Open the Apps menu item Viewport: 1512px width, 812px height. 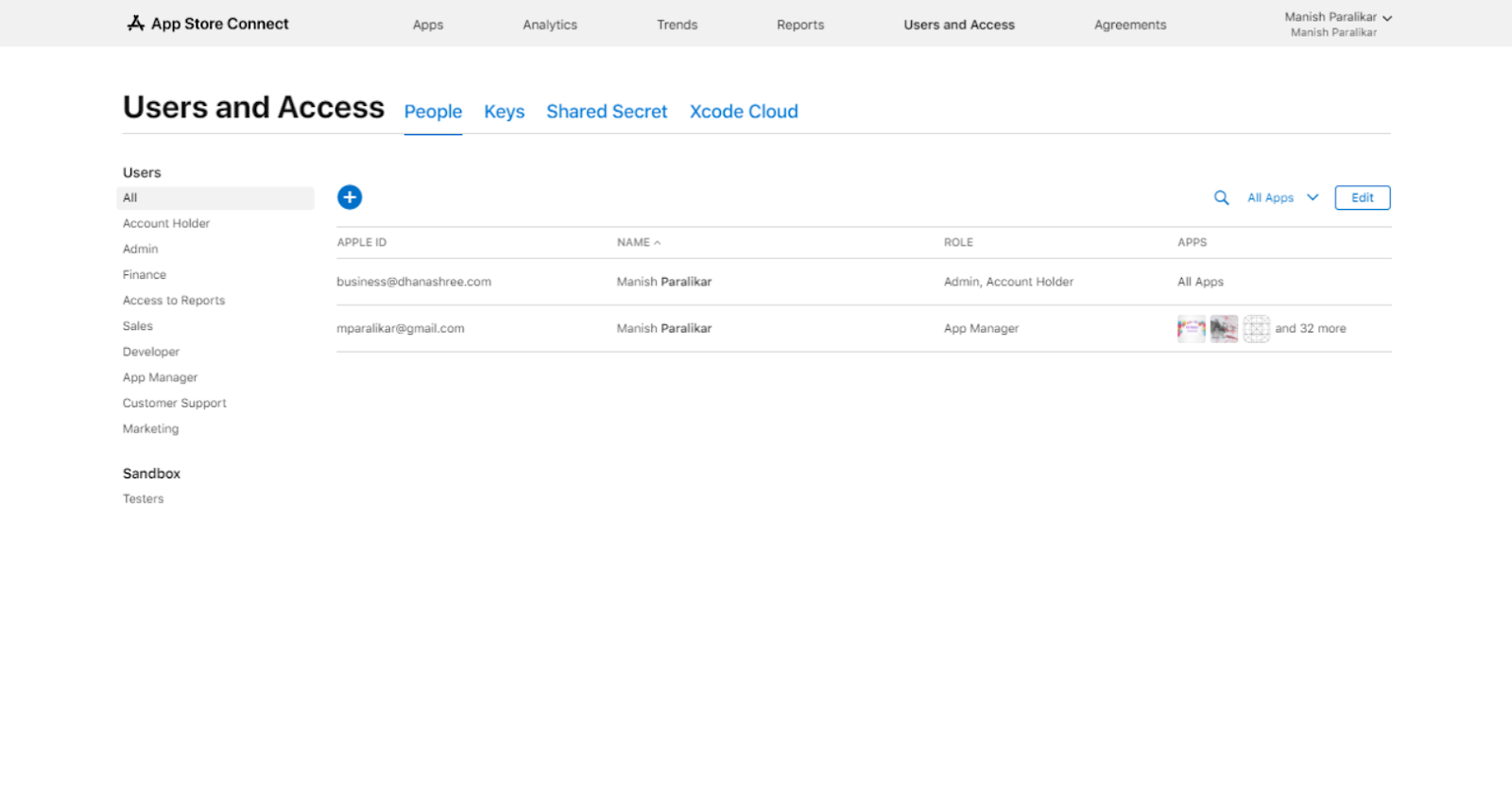click(428, 25)
